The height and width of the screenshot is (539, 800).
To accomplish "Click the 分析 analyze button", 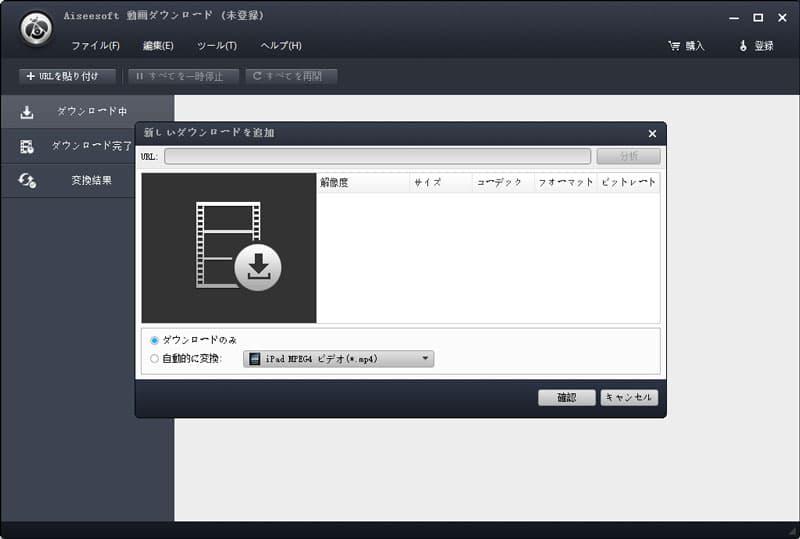I will 629,156.
